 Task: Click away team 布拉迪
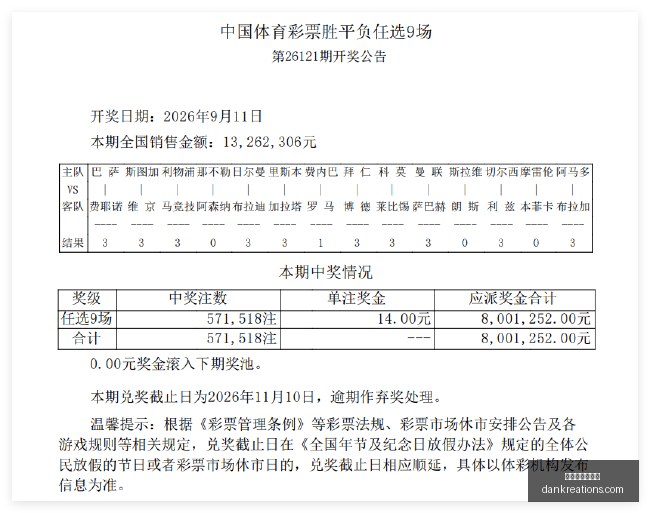pyautogui.click(x=249, y=206)
